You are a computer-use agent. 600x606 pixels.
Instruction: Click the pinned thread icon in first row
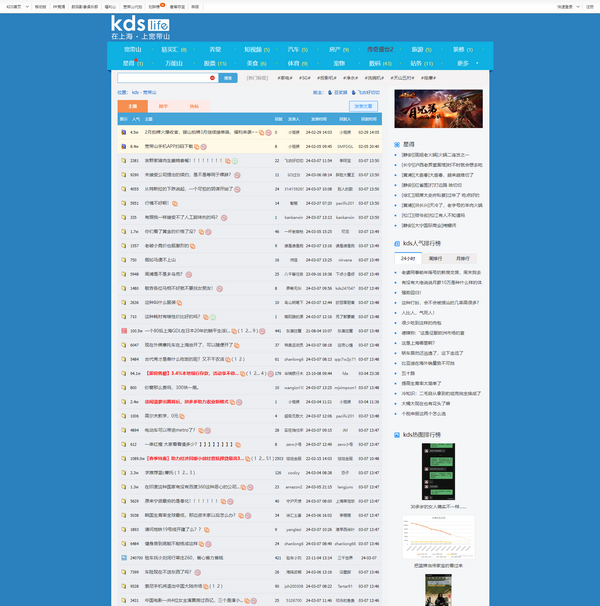[122, 132]
